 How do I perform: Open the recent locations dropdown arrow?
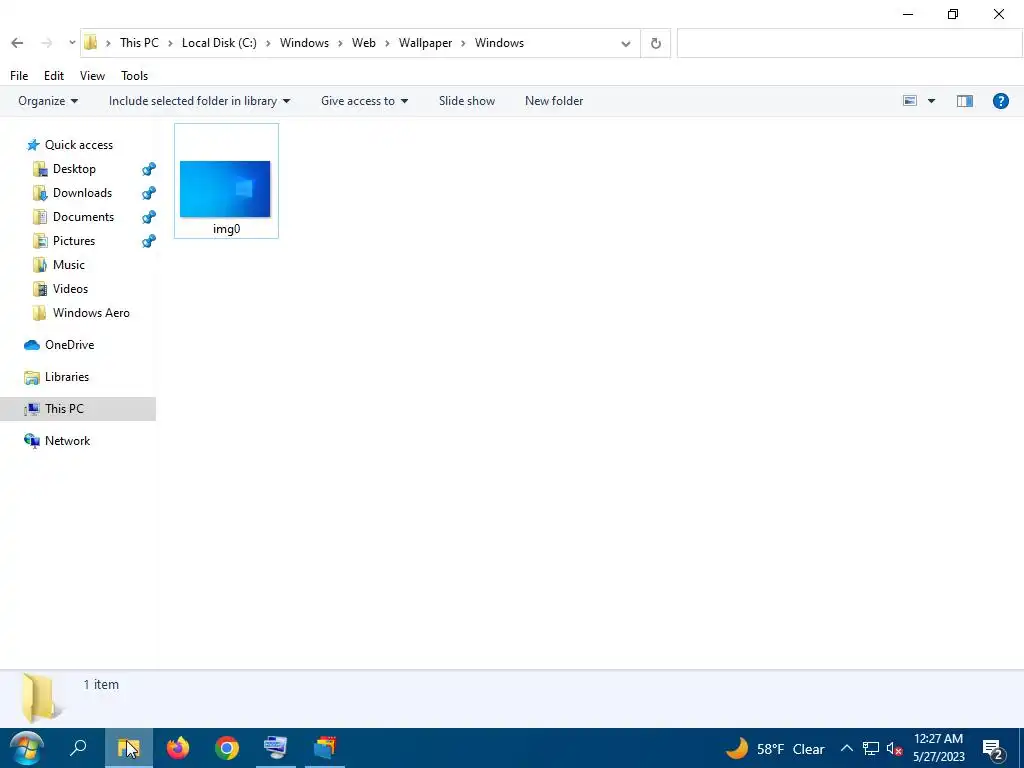[x=72, y=43]
